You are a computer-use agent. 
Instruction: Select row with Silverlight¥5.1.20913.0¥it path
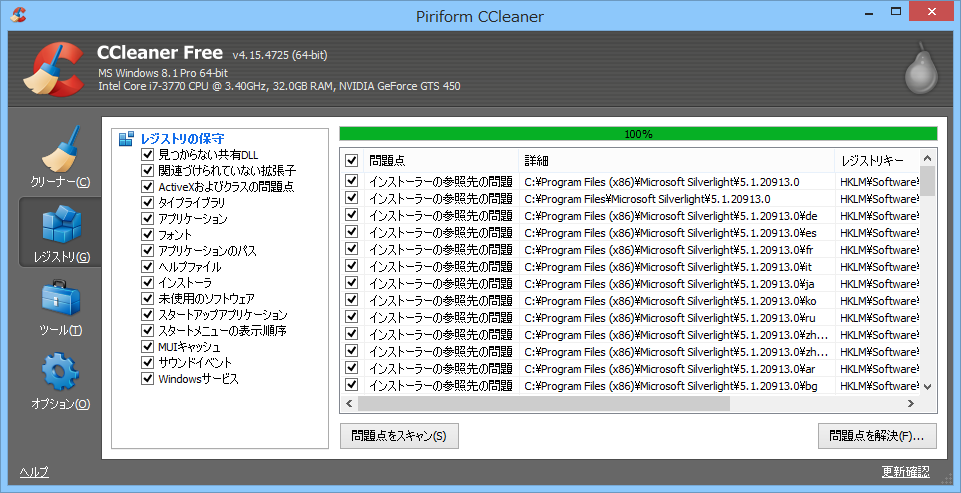pos(631,267)
